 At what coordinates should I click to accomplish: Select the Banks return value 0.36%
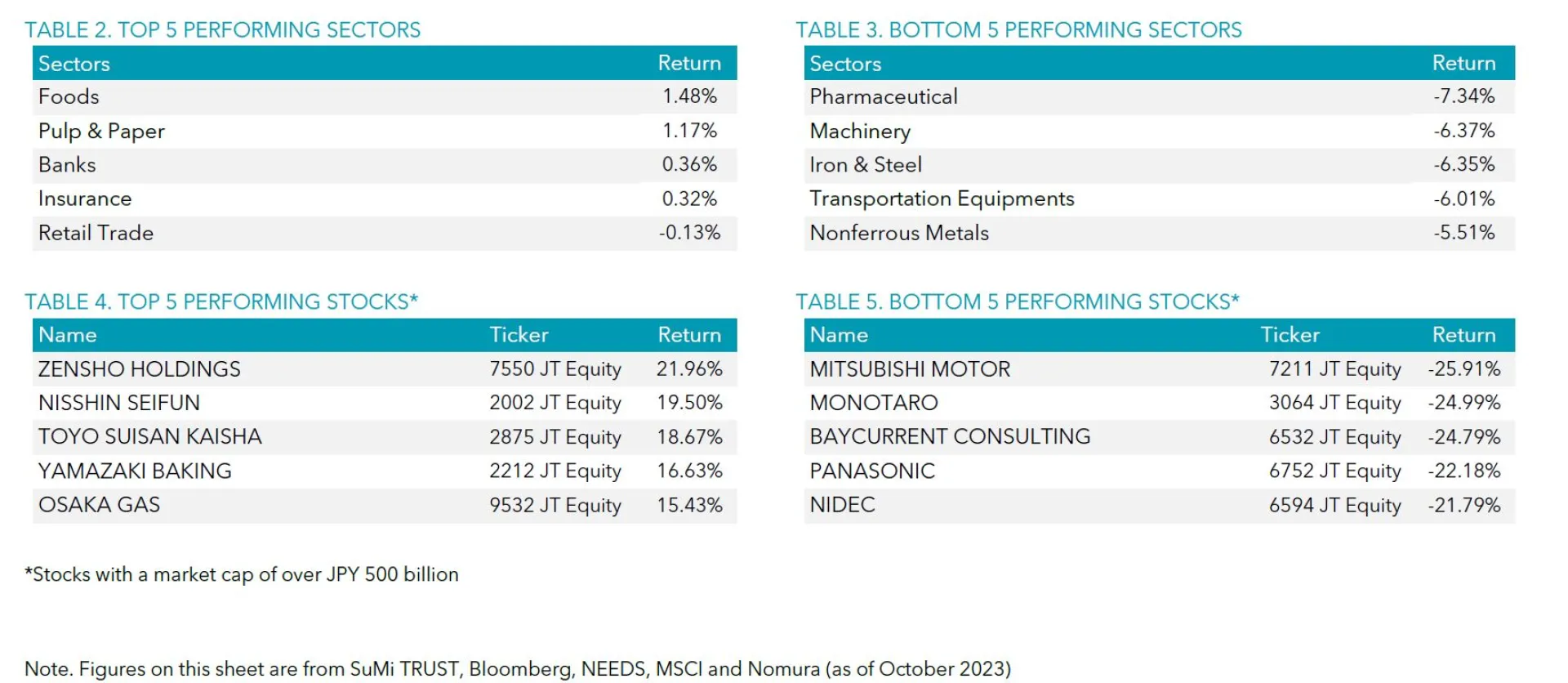[689, 165]
